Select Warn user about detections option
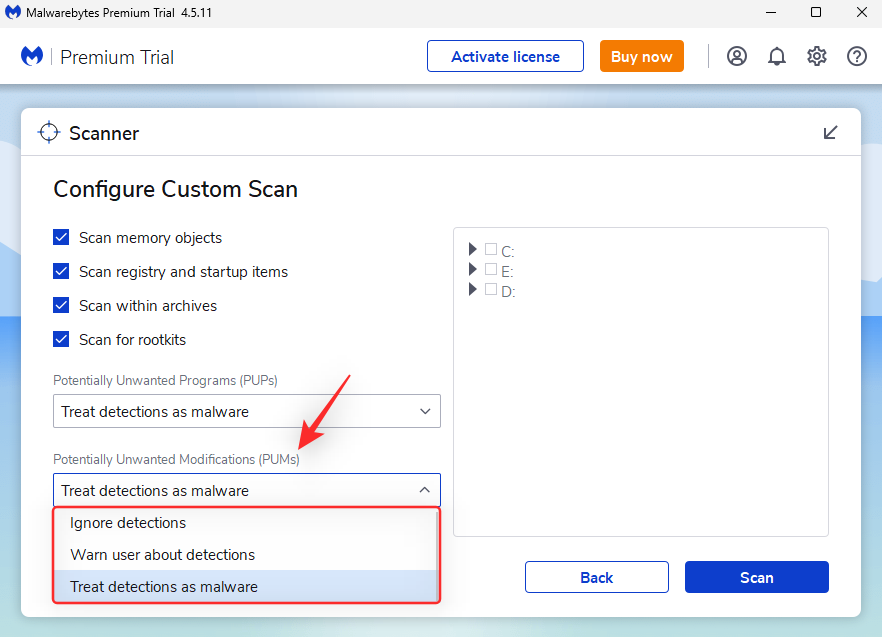 162,555
